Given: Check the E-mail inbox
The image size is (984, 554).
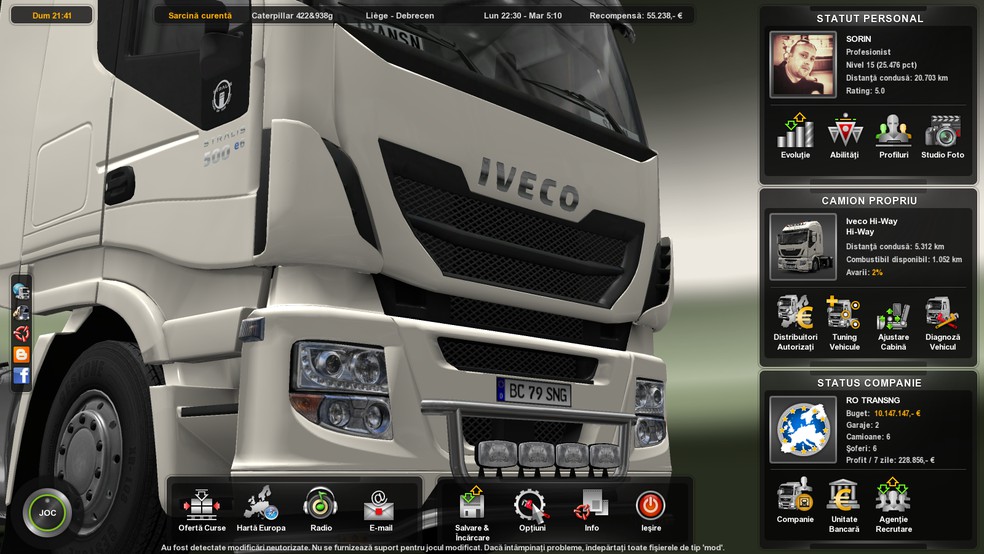Looking at the screenshot, I should pos(380,505).
